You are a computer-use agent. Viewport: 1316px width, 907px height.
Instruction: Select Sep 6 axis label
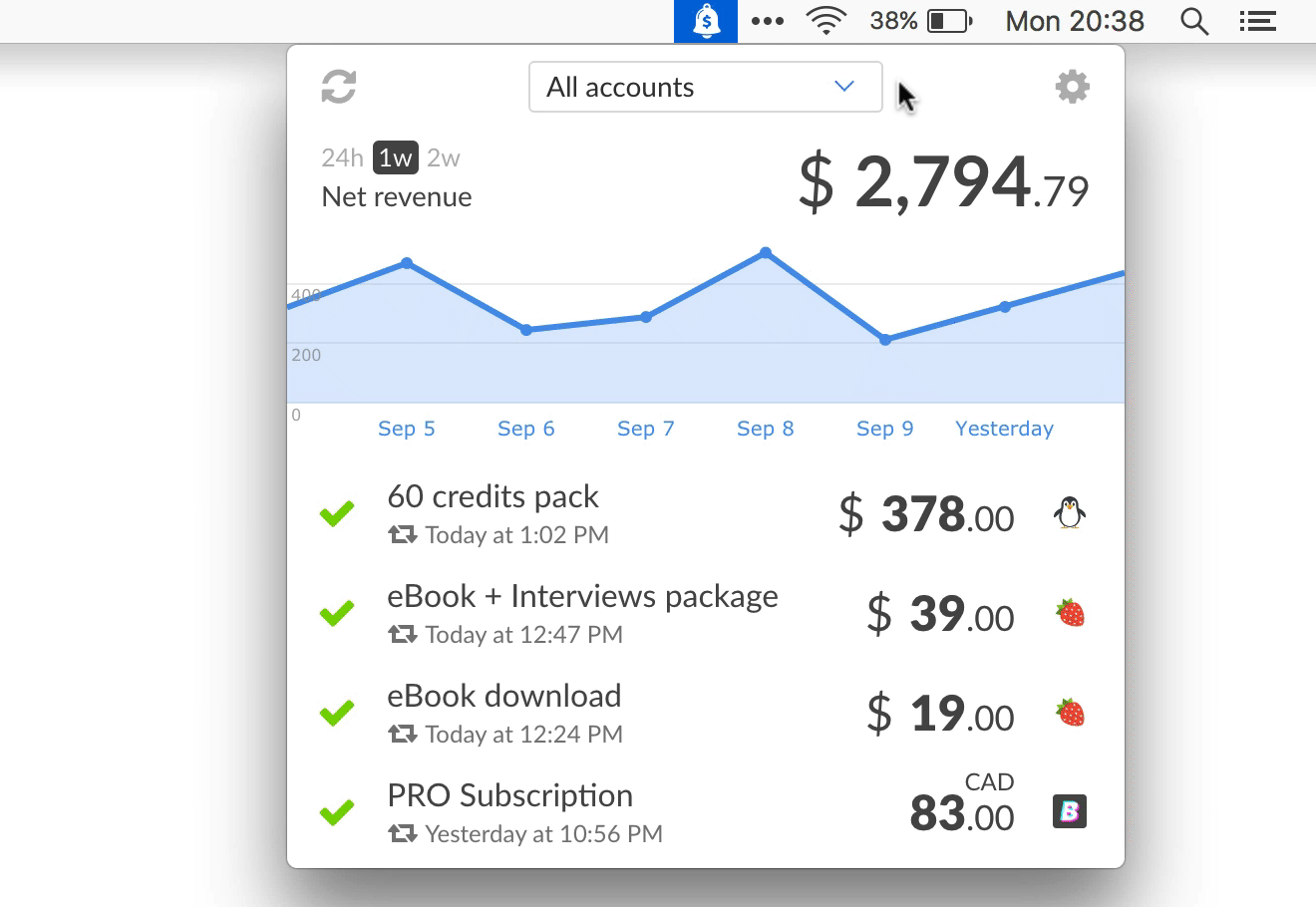point(526,429)
